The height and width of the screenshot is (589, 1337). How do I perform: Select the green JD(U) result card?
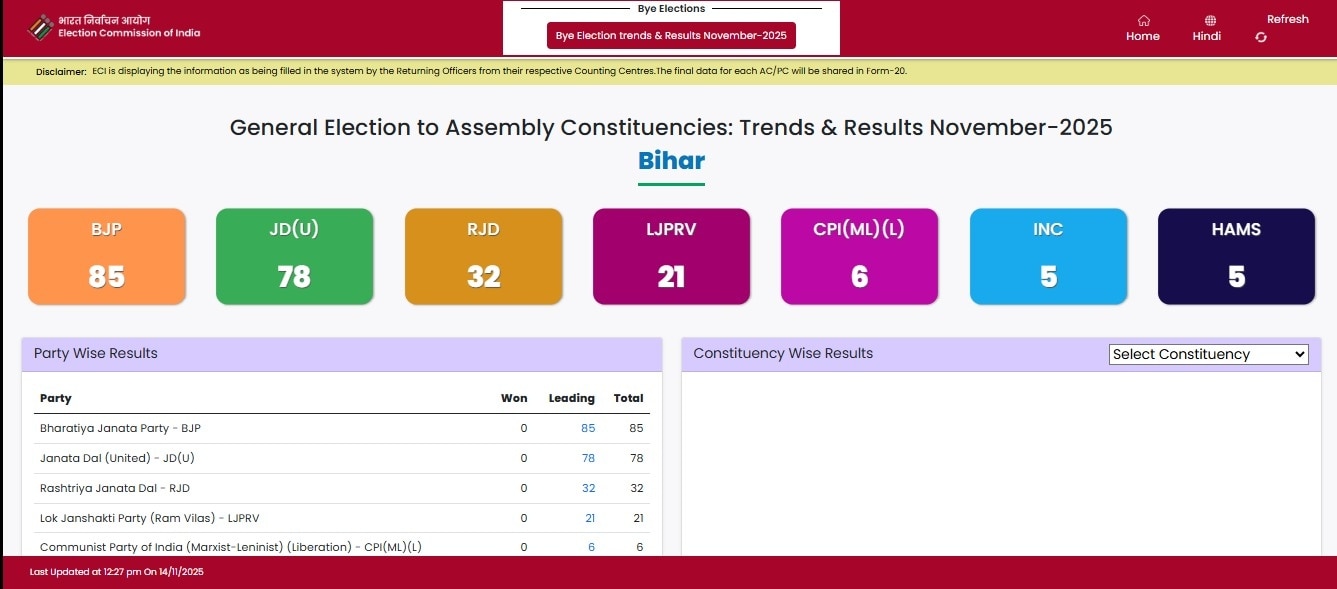[294, 256]
